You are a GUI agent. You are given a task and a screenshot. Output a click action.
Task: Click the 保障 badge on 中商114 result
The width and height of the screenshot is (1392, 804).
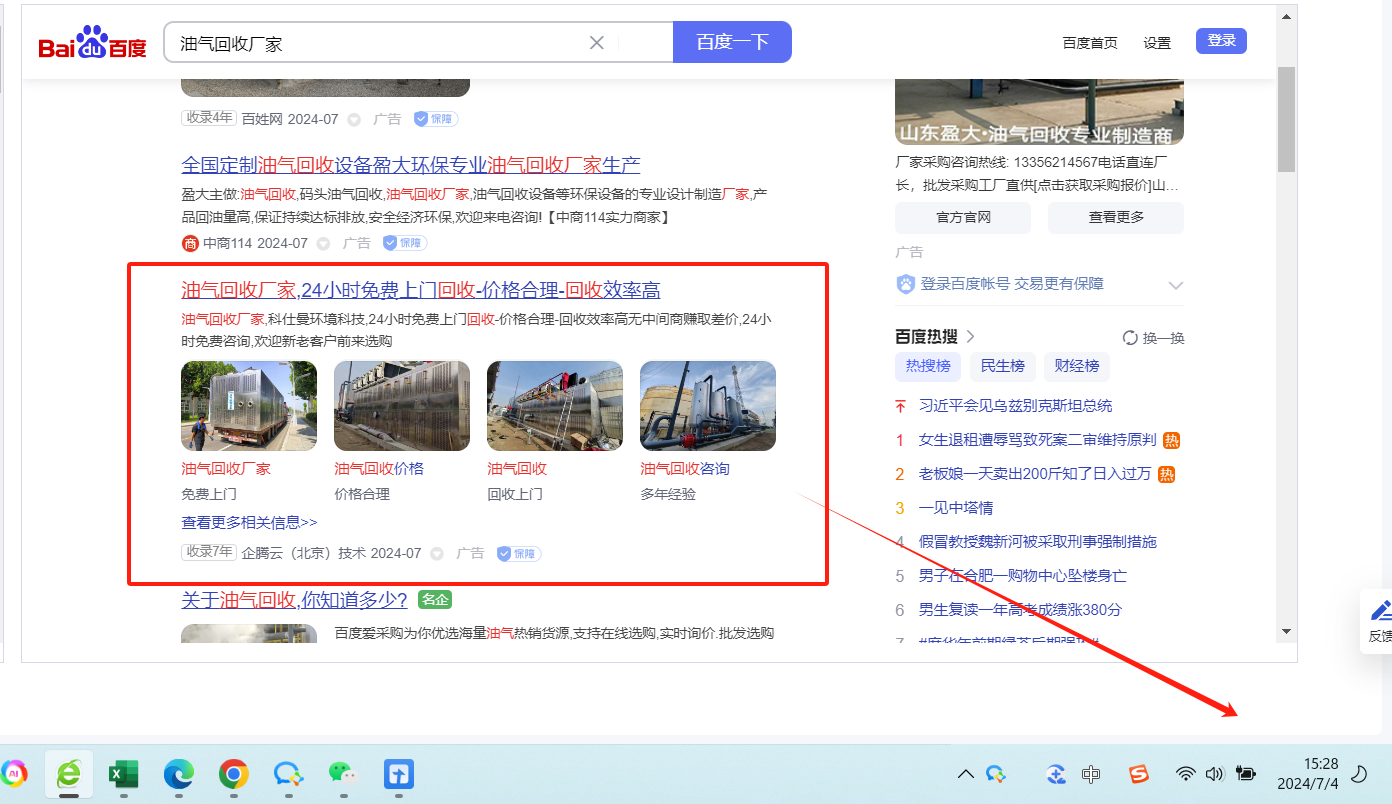click(405, 243)
